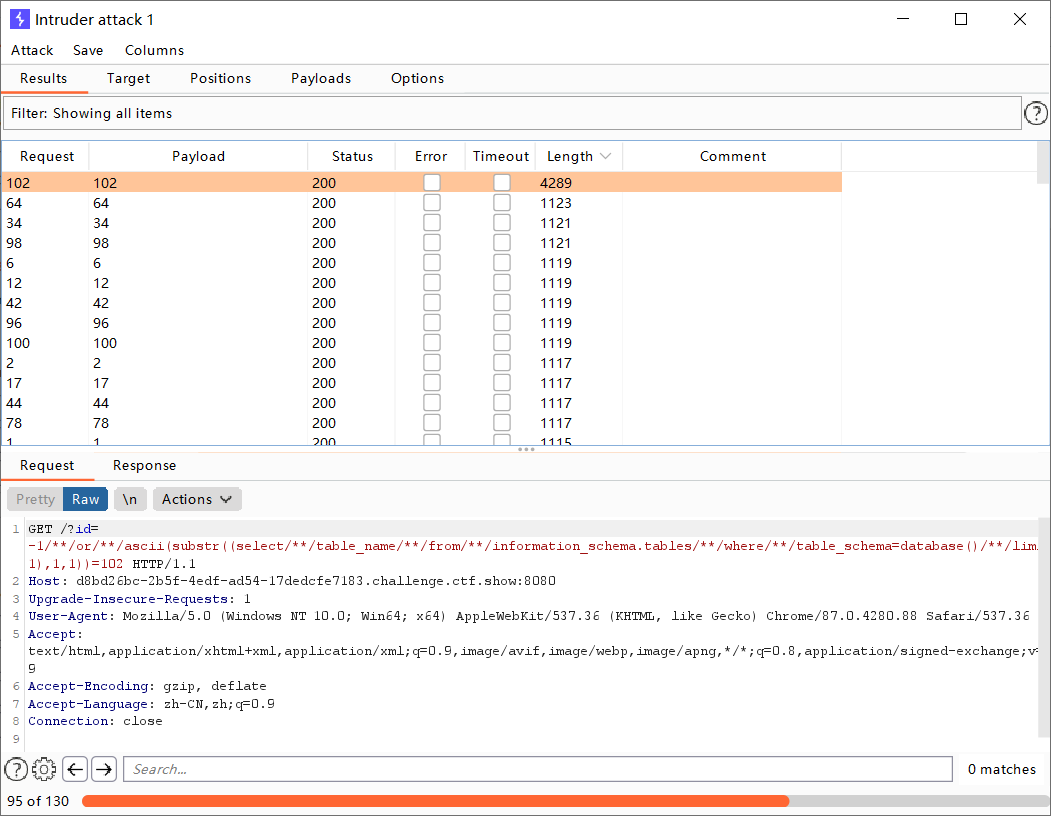Viewport: 1051px width, 816px height.
Task: Switch to the Target tab
Action: [x=128, y=78]
